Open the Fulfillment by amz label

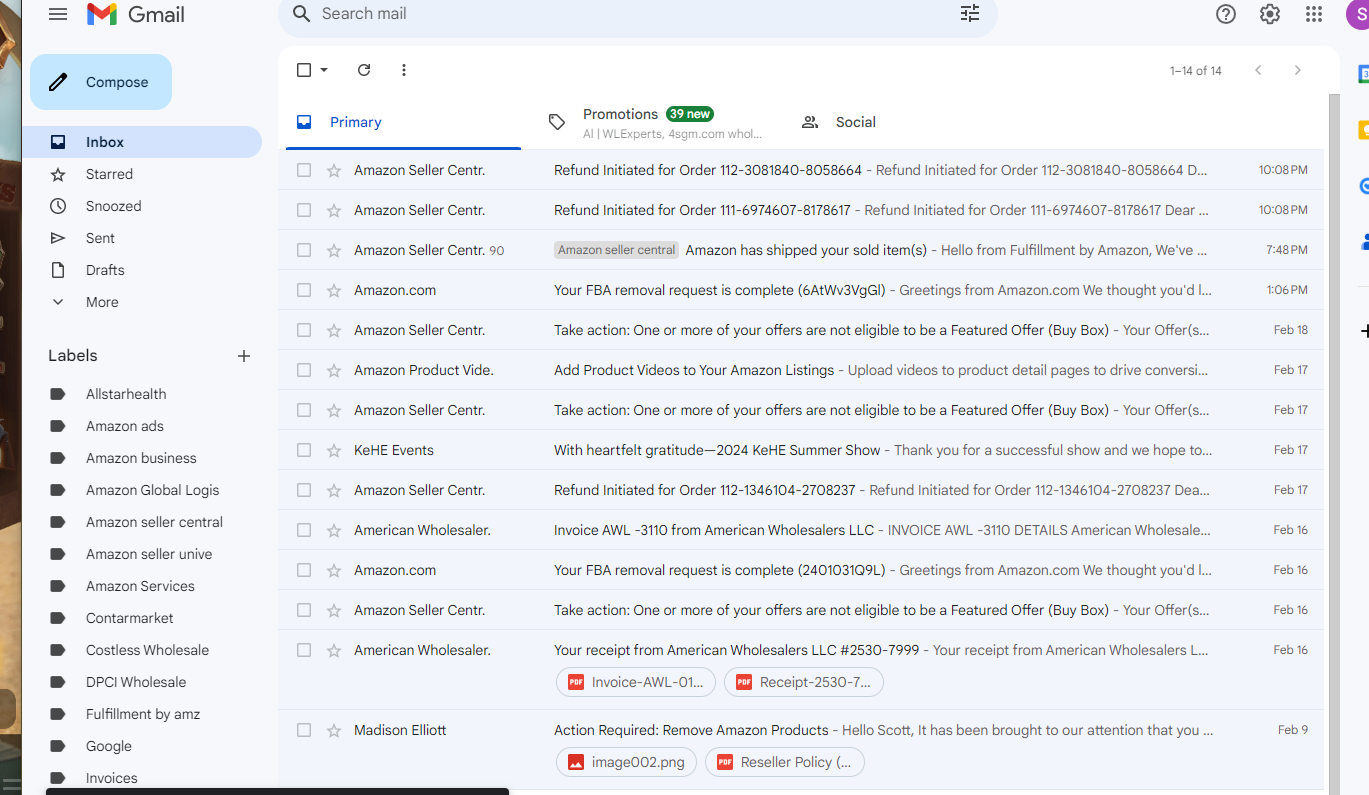point(142,714)
